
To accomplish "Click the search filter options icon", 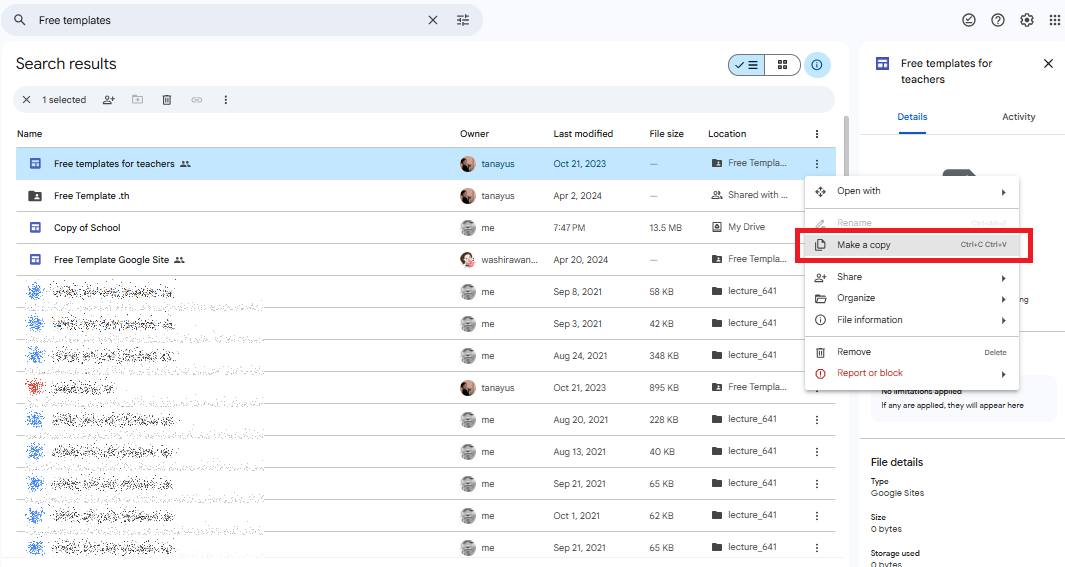I will (x=463, y=20).
